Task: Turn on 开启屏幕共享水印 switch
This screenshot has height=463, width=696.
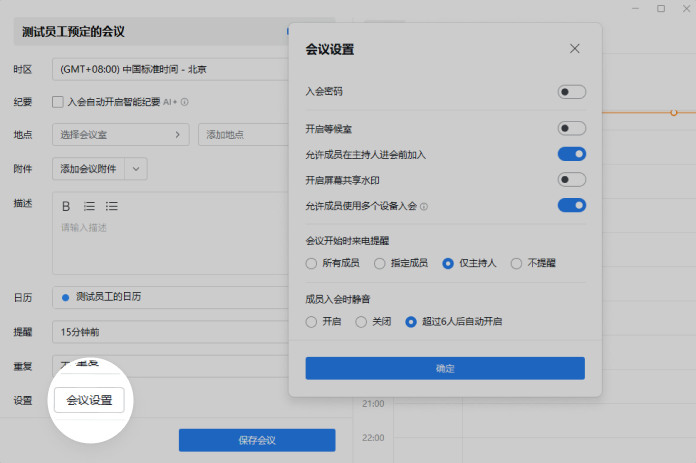Action: (x=572, y=180)
